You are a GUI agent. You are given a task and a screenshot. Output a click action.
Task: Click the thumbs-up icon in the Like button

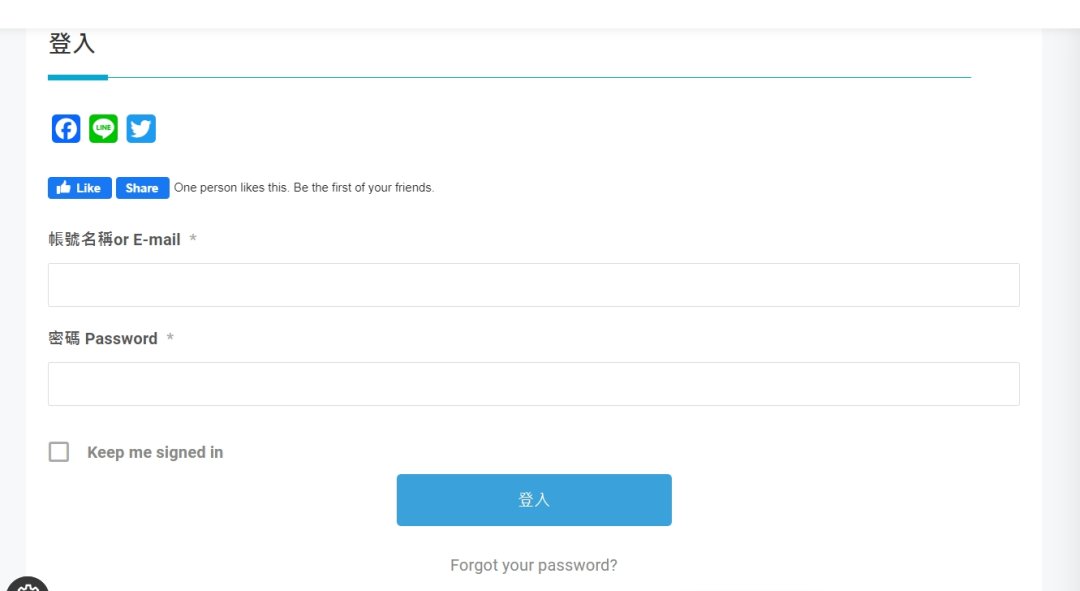pyautogui.click(x=64, y=187)
